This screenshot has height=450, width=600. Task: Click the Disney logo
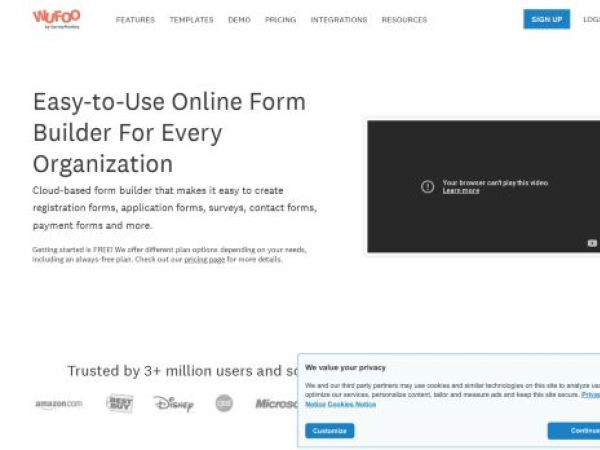[x=173, y=403]
